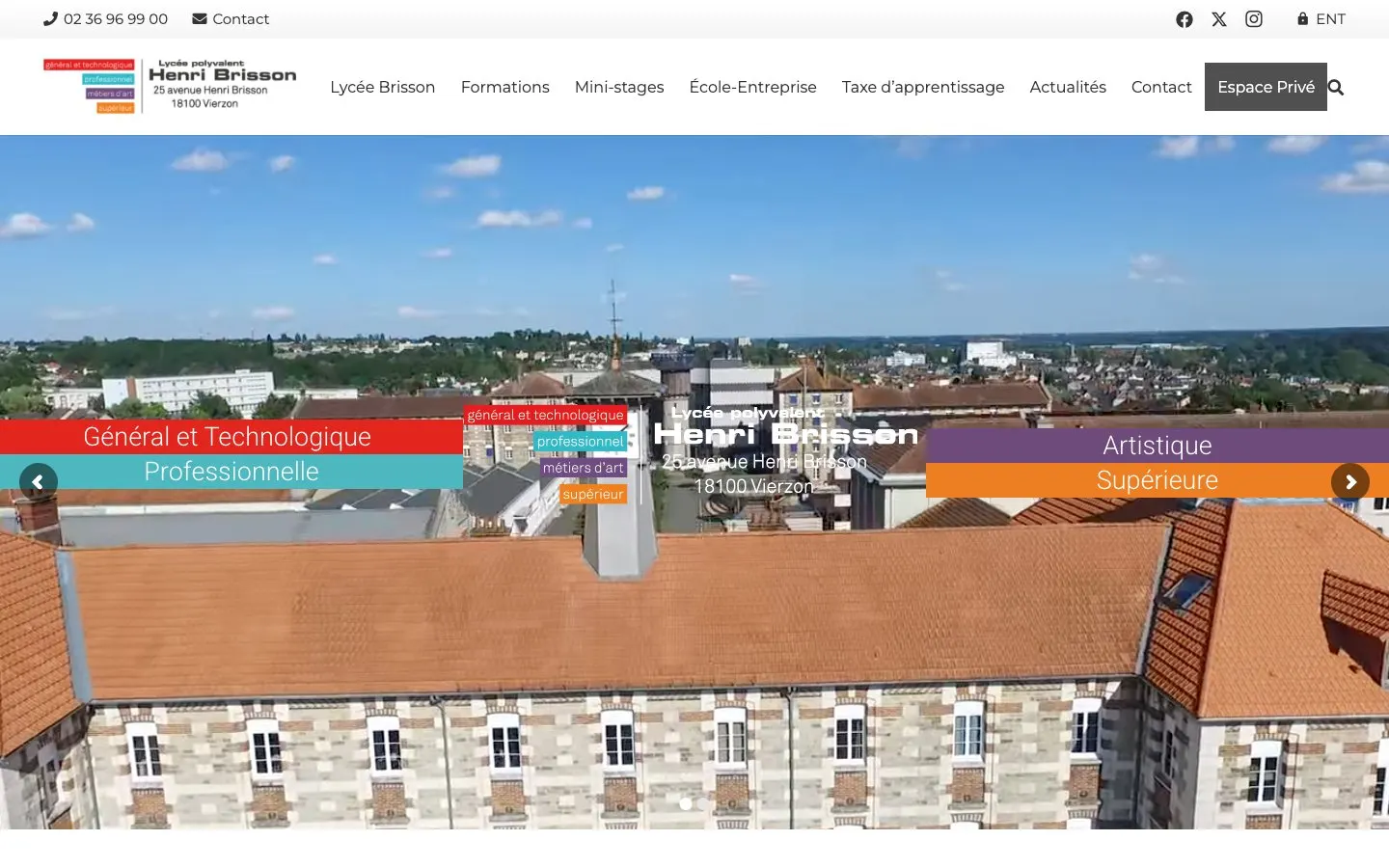Viewport: 1389px width, 868px height.
Task: Open the ENT login link
Action: 1321,19
